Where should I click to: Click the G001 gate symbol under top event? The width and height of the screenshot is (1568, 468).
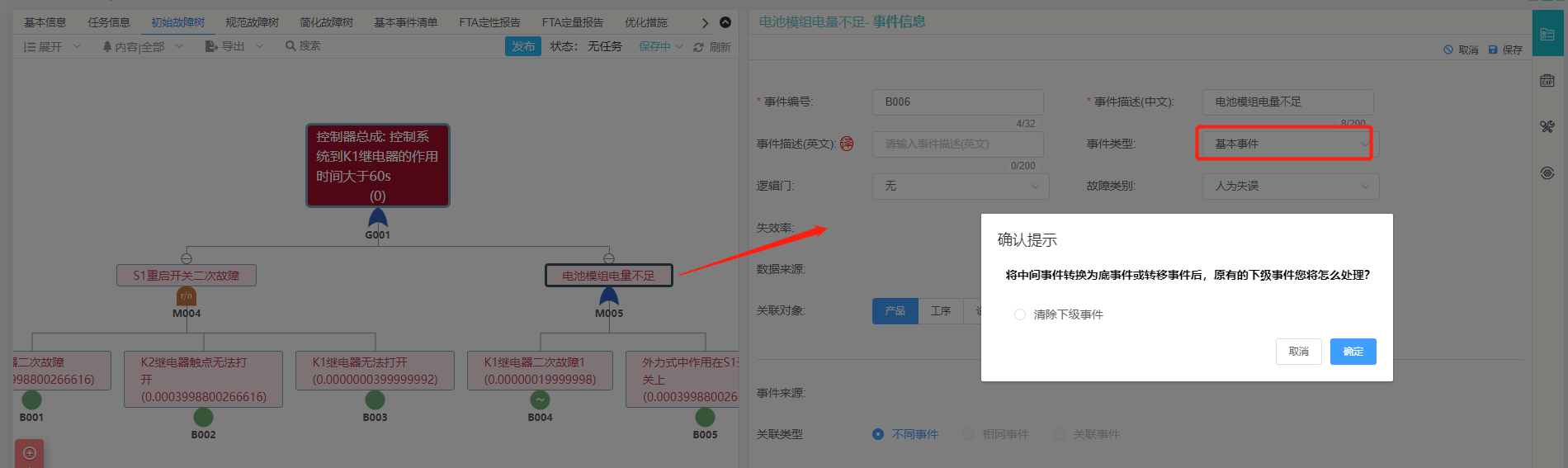[377, 218]
